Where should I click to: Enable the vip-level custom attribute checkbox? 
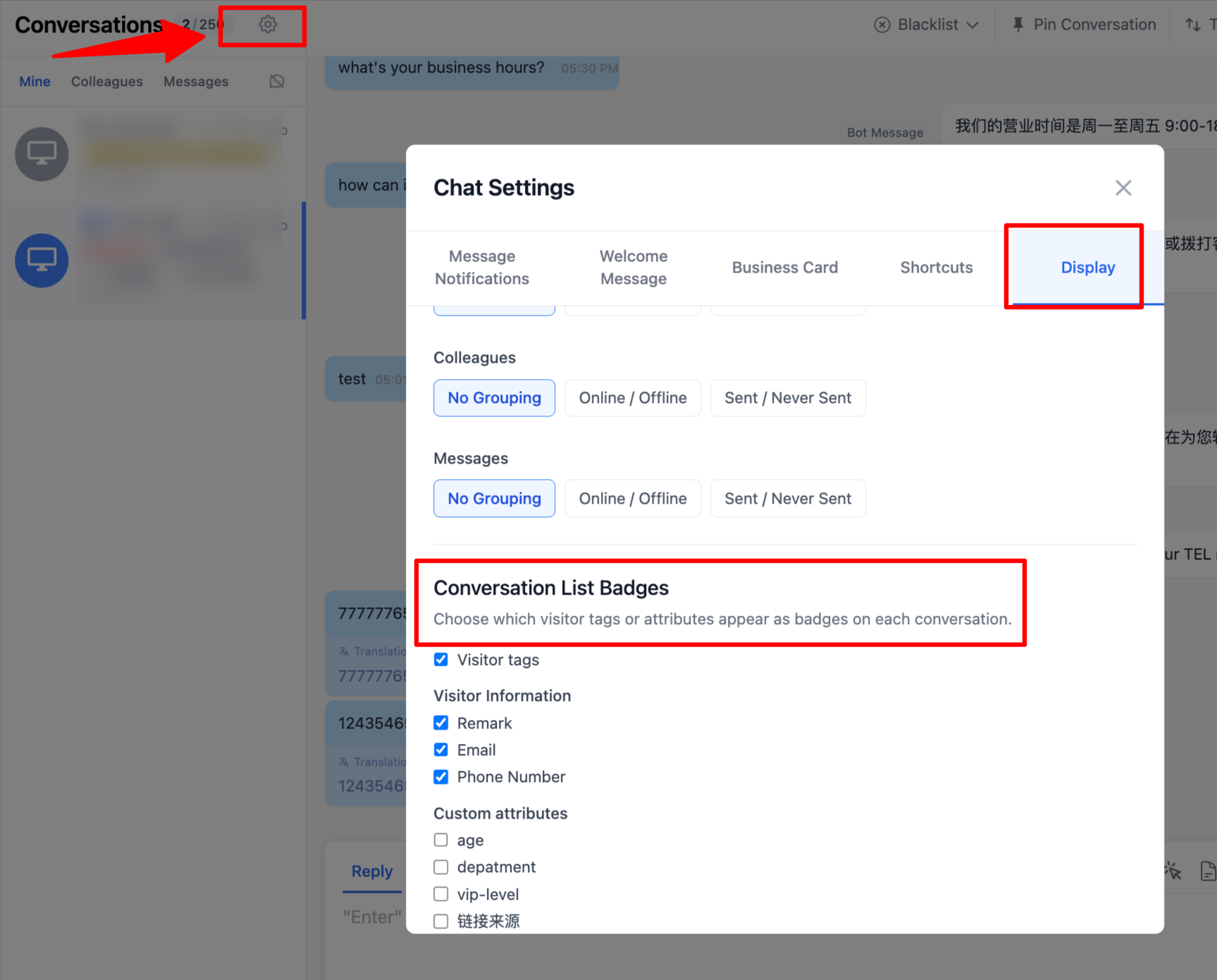tap(441, 894)
